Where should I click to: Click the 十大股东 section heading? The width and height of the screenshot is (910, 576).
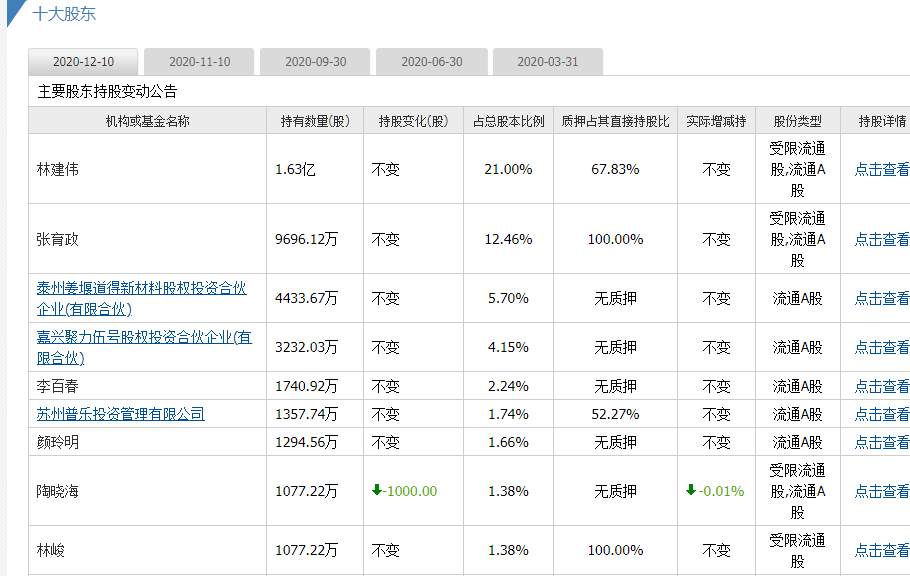(64, 14)
